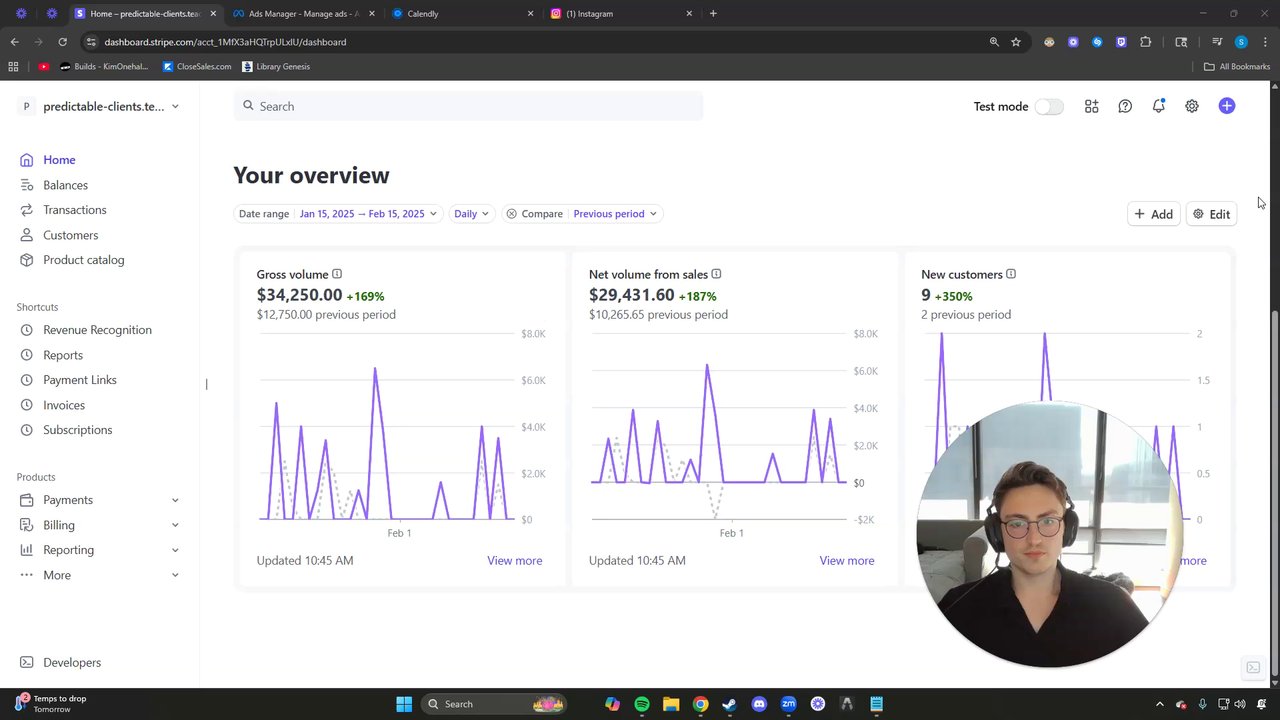Switch to the Instagram tab
The height and width of the screenshot is (720, 1280).
click(622, 14)
